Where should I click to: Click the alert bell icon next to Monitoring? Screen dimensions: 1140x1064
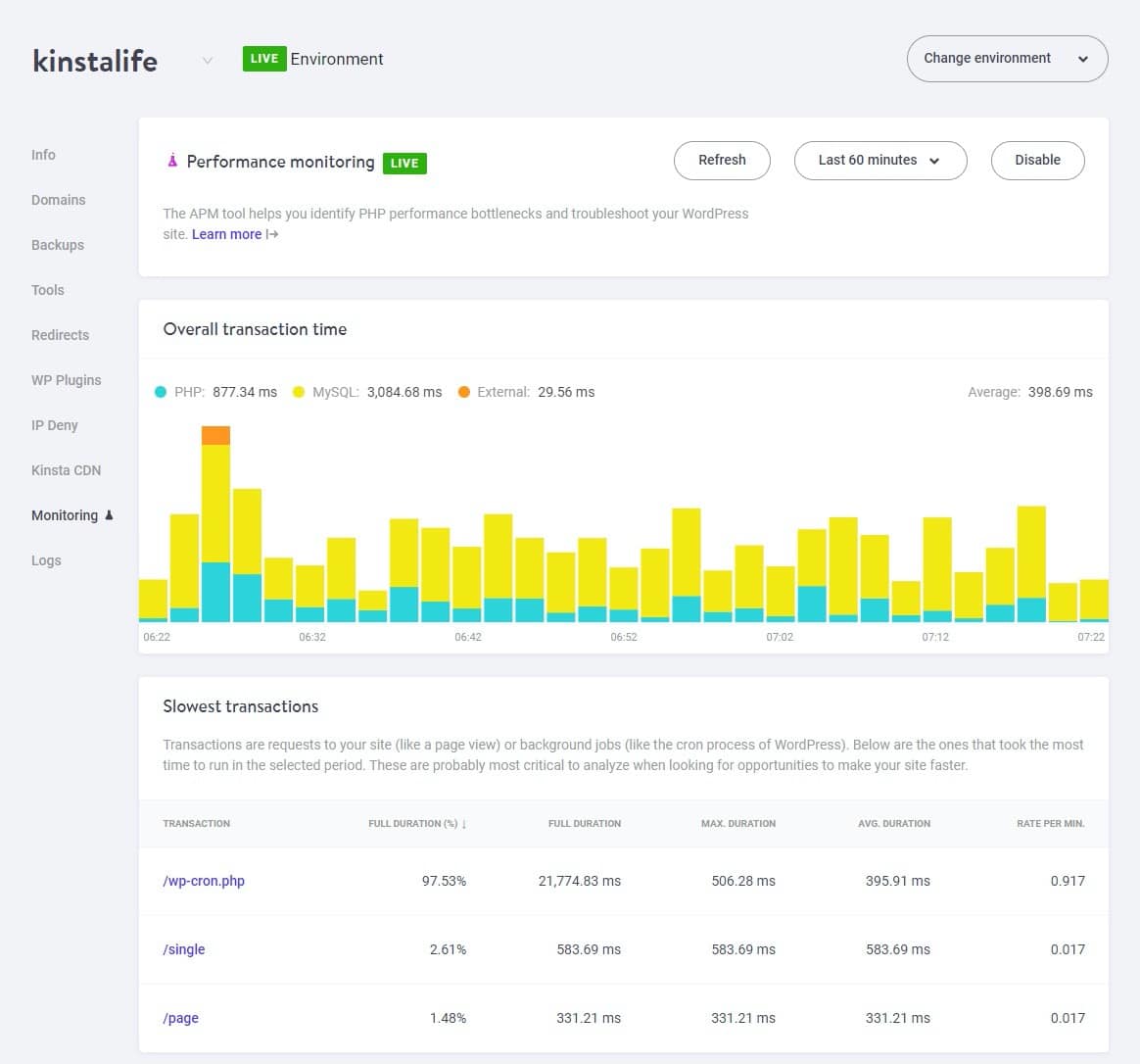110,514
